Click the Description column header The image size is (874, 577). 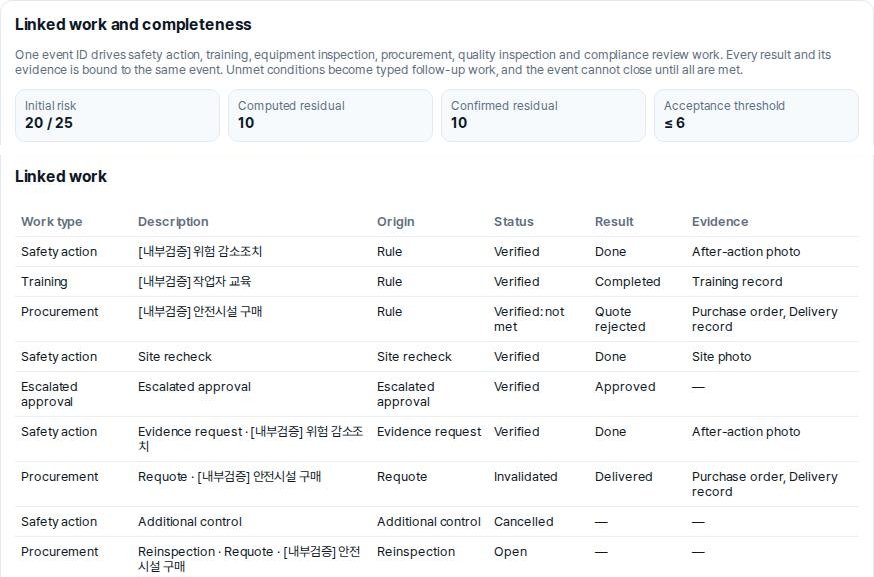(173, 222)
